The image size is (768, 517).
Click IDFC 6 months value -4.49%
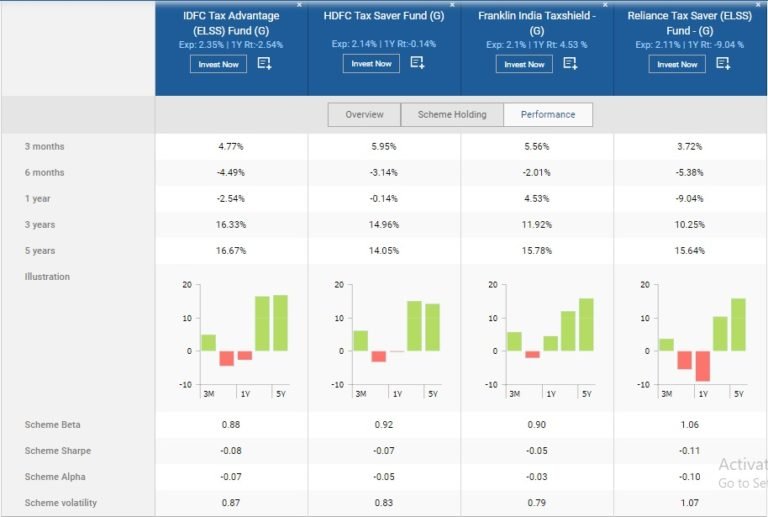click(231, 172)
